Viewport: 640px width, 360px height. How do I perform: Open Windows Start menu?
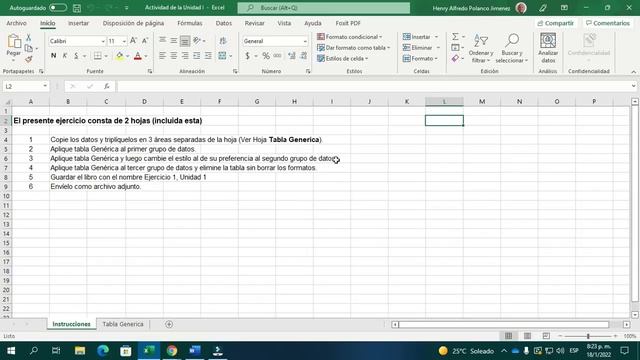click(x=11, y=351)
